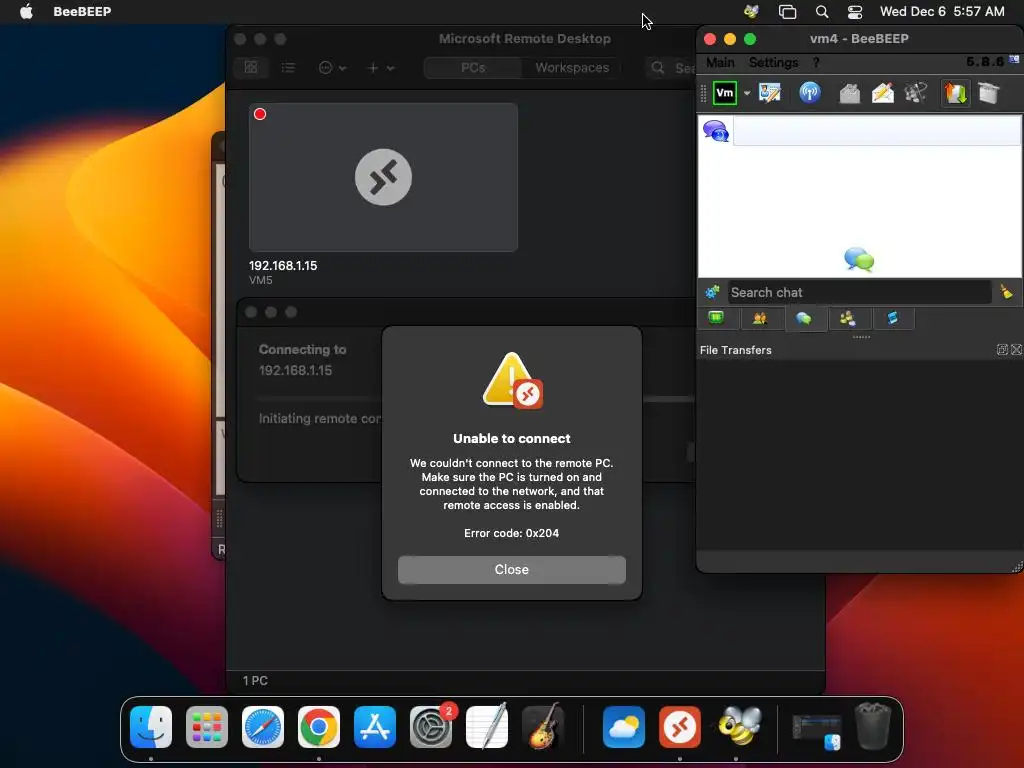1024x768 pixels.
Task: Open the BeeBEEP app menu in menu bar
Action: coord(82,11)
